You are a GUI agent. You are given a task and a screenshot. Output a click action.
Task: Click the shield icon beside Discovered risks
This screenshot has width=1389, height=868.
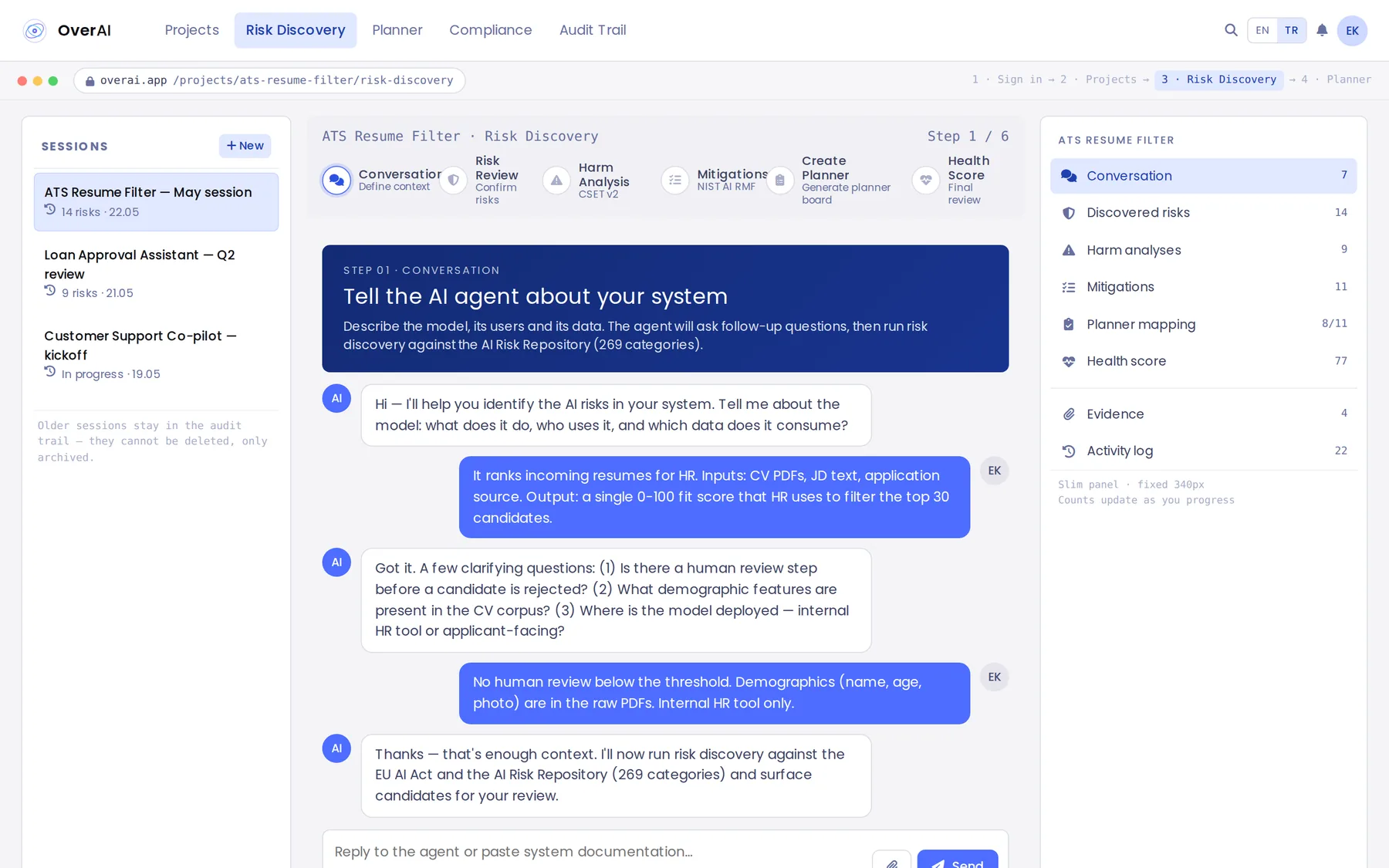[x=1069, y=213]
